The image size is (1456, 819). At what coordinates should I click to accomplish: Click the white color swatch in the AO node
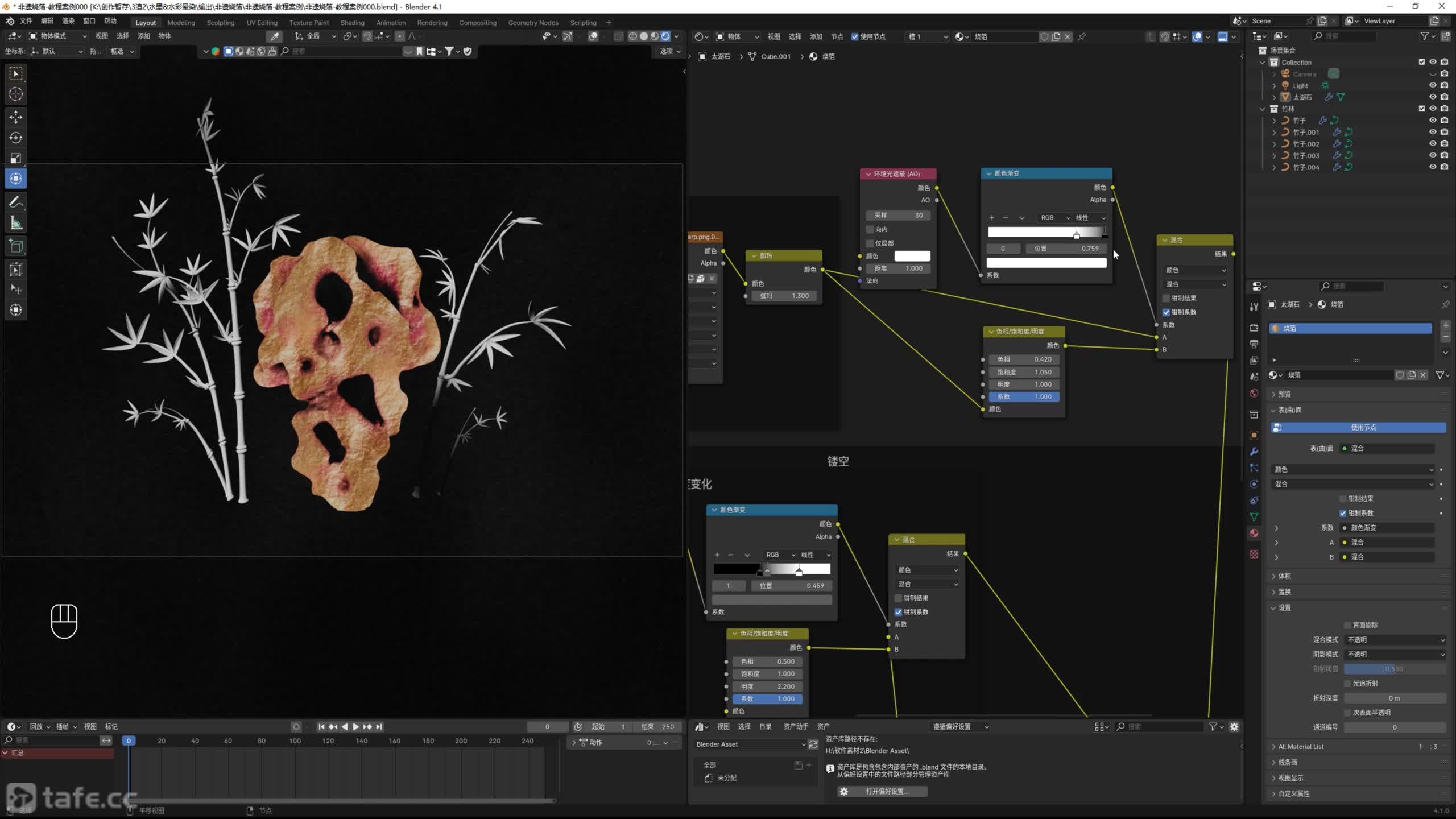(x=912, y=256)
